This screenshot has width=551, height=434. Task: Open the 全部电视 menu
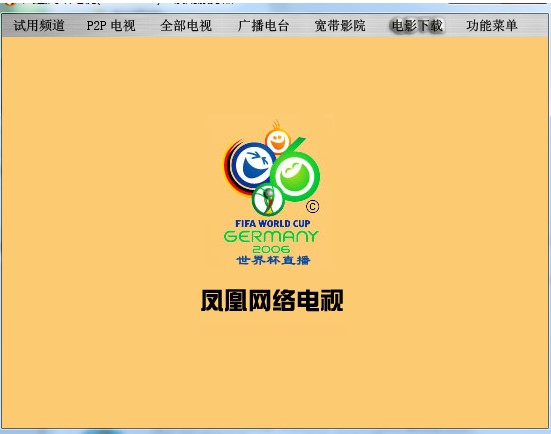point(186,26)
